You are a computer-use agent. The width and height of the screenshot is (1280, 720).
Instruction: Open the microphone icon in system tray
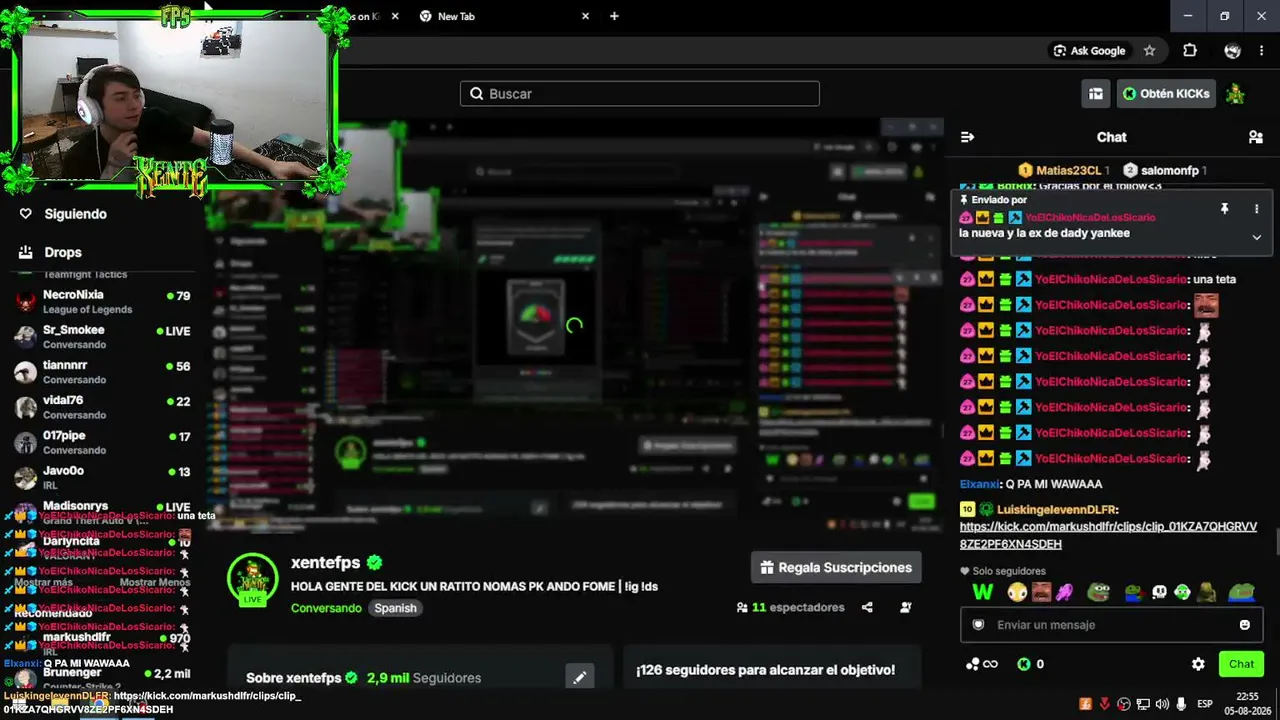coord(1181,704)
